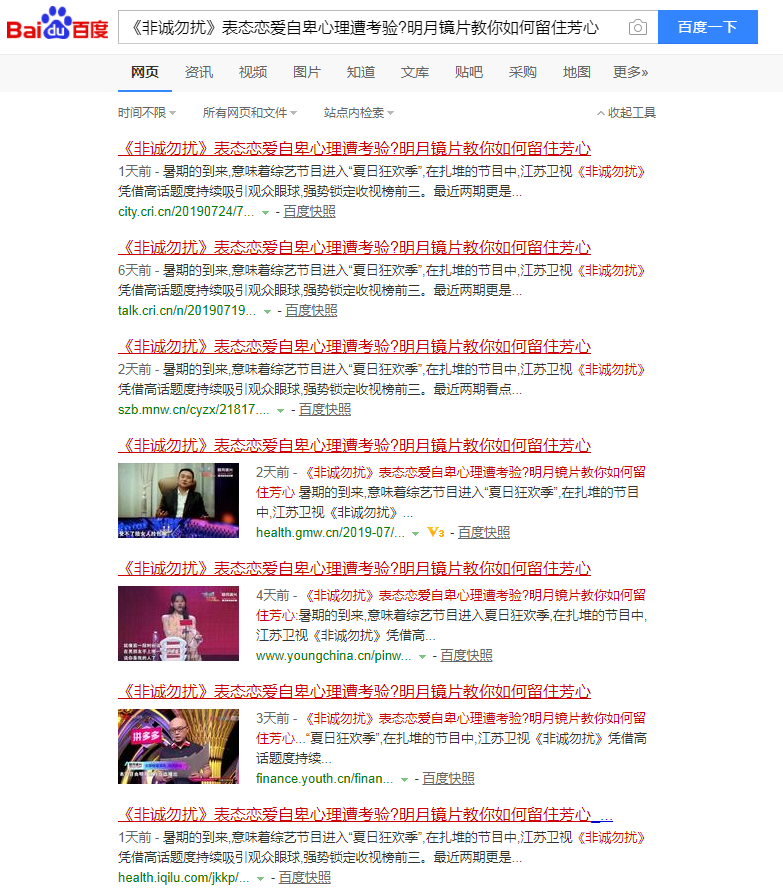783x892 pixels.
Task: Click the 拼多多 thumbnail of finance.youth.cn result
Action: (x=179, y=746)
